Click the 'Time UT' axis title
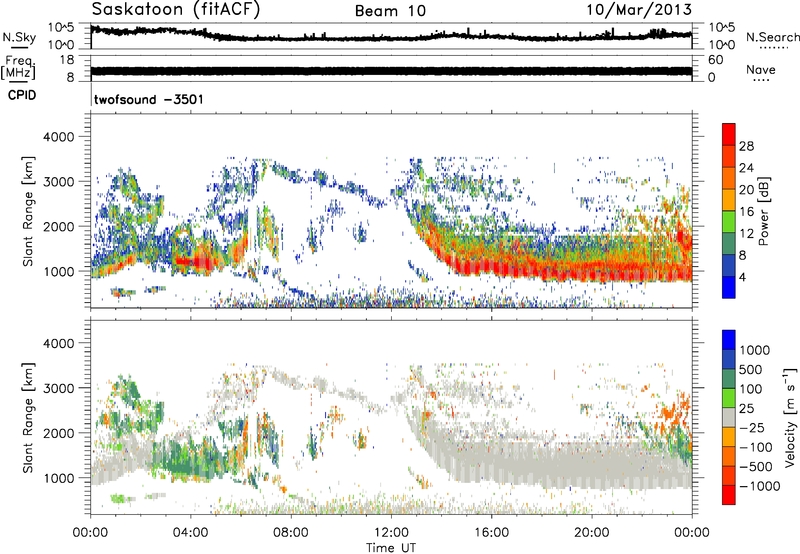This screenshot has height=554, width=800. point(391,548)
